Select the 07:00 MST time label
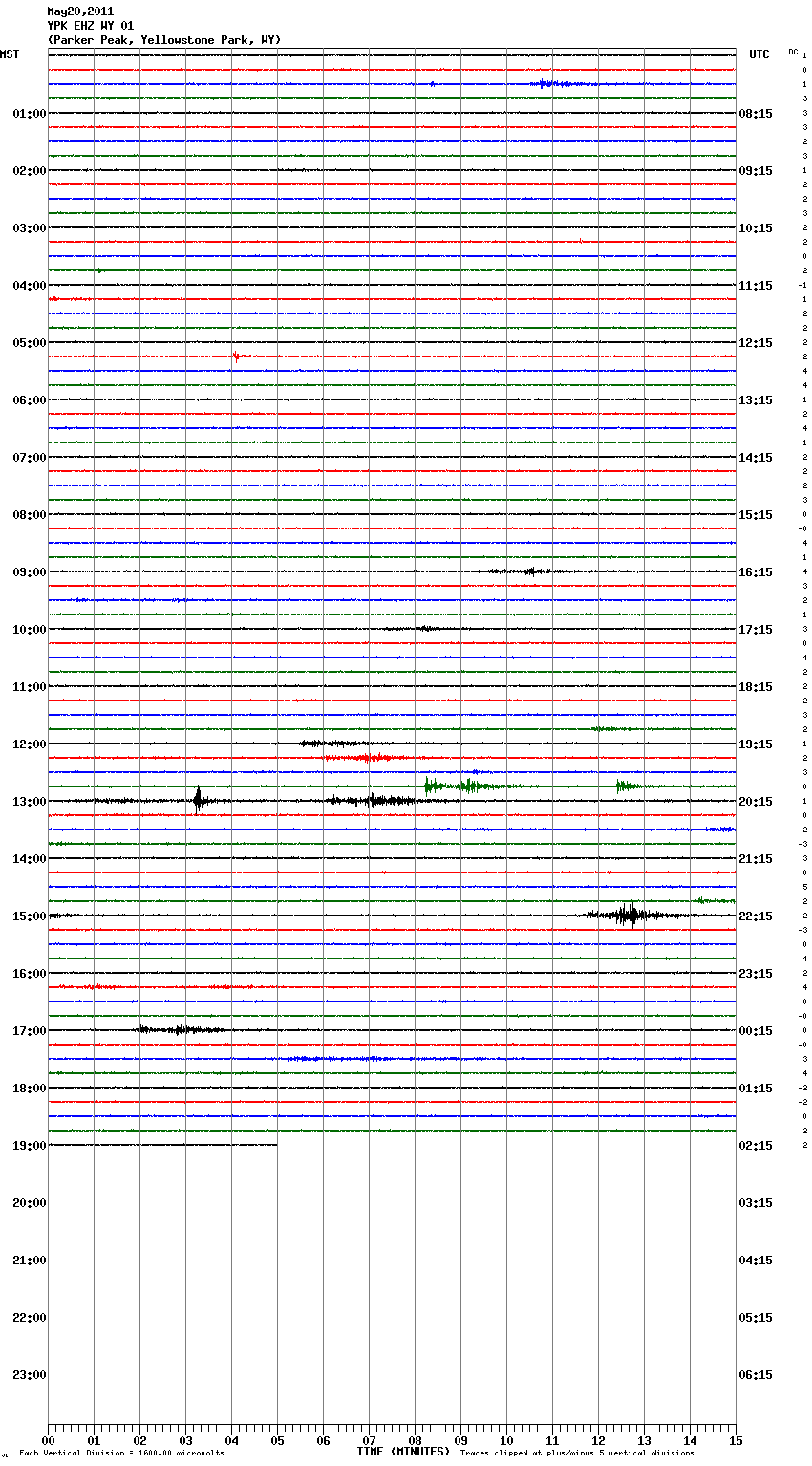This screenshot has width=812, height=1466. coord(29,458)
